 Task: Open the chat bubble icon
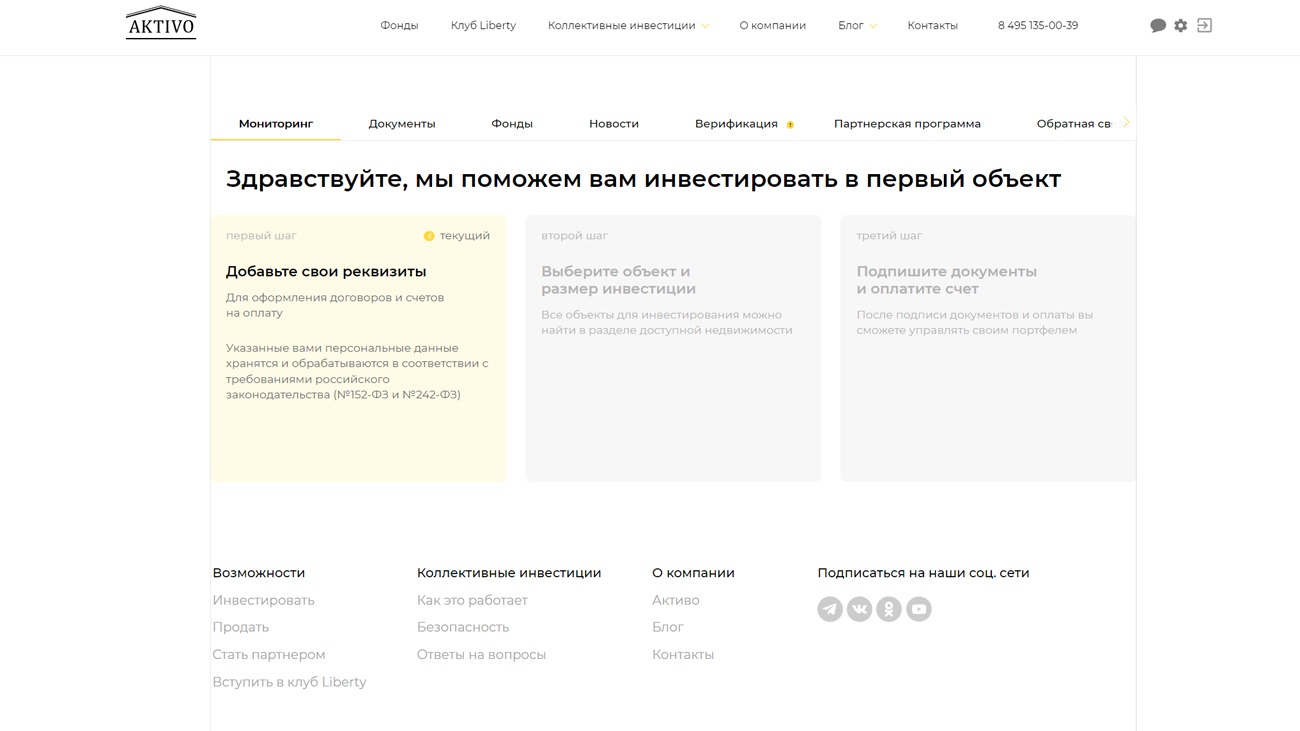click(1158, 26)
